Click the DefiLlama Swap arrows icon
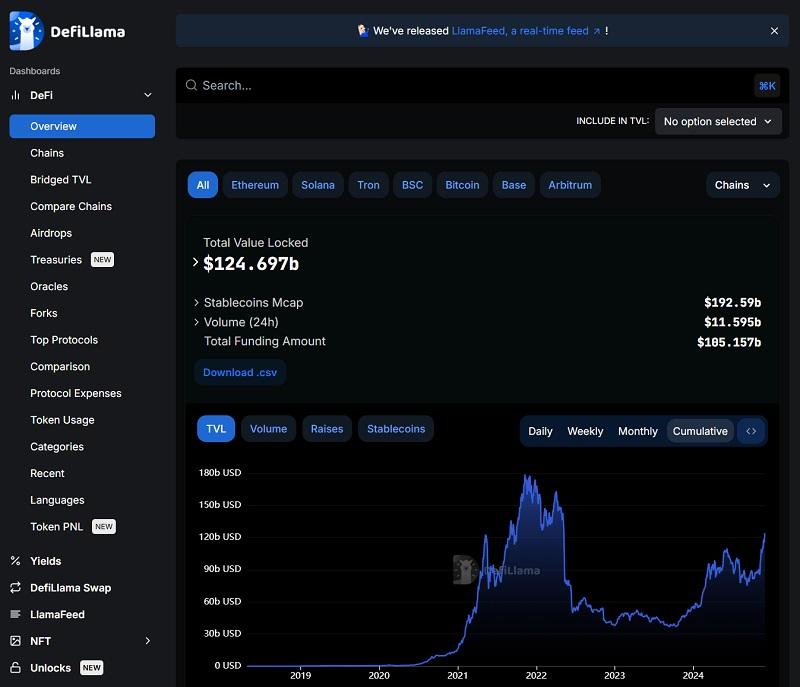This screenshot has width=800, height=687. [x=15, y=588]
